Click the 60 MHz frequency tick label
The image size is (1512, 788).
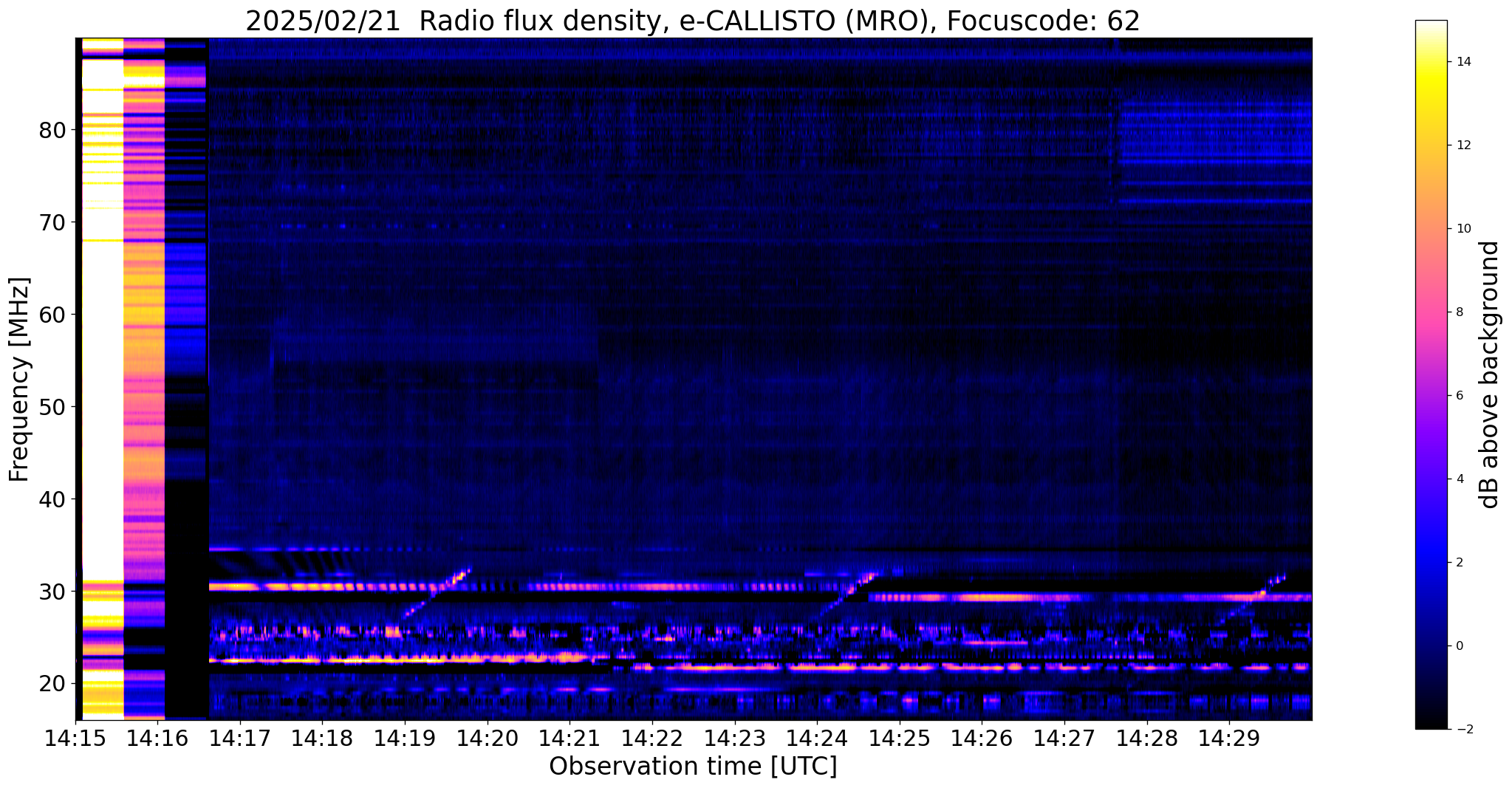52,315
